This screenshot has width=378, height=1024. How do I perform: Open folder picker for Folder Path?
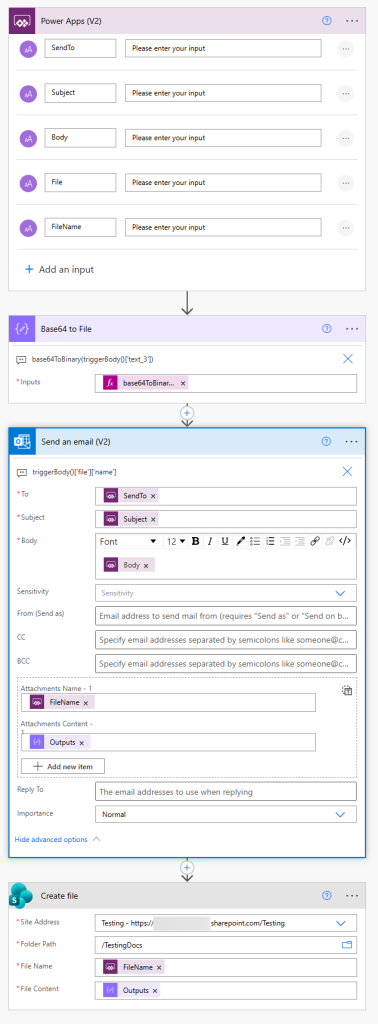tap(347, 944)
